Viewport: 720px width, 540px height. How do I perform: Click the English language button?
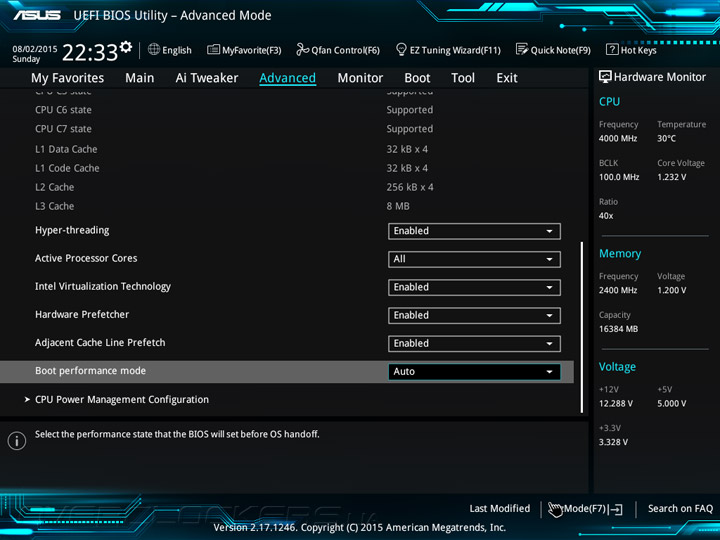click(x=170, y=50)
